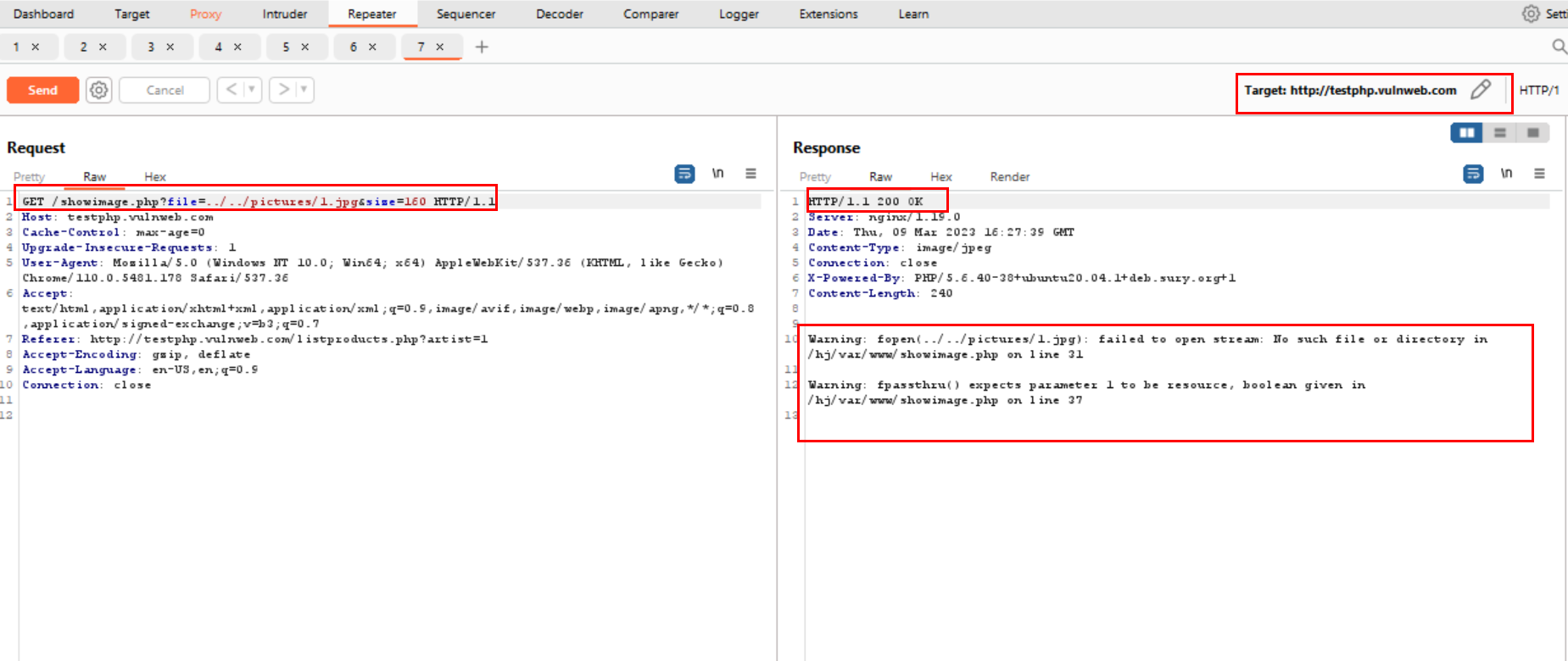Switch to the combined tabbed layout view
1568x661 pixels.
pyautogui.click(x=1532, y=133)
